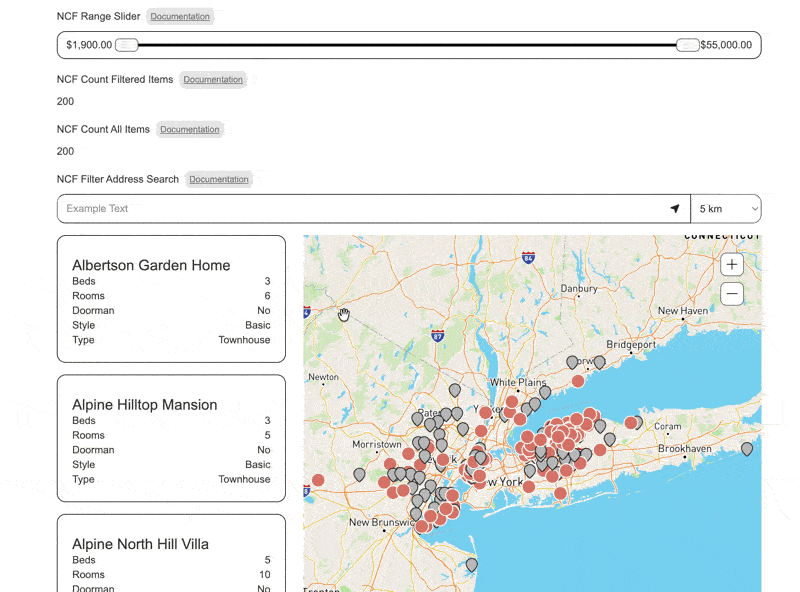Select the Albertson Garden Home card
The image size is (800, 592).
171,299
